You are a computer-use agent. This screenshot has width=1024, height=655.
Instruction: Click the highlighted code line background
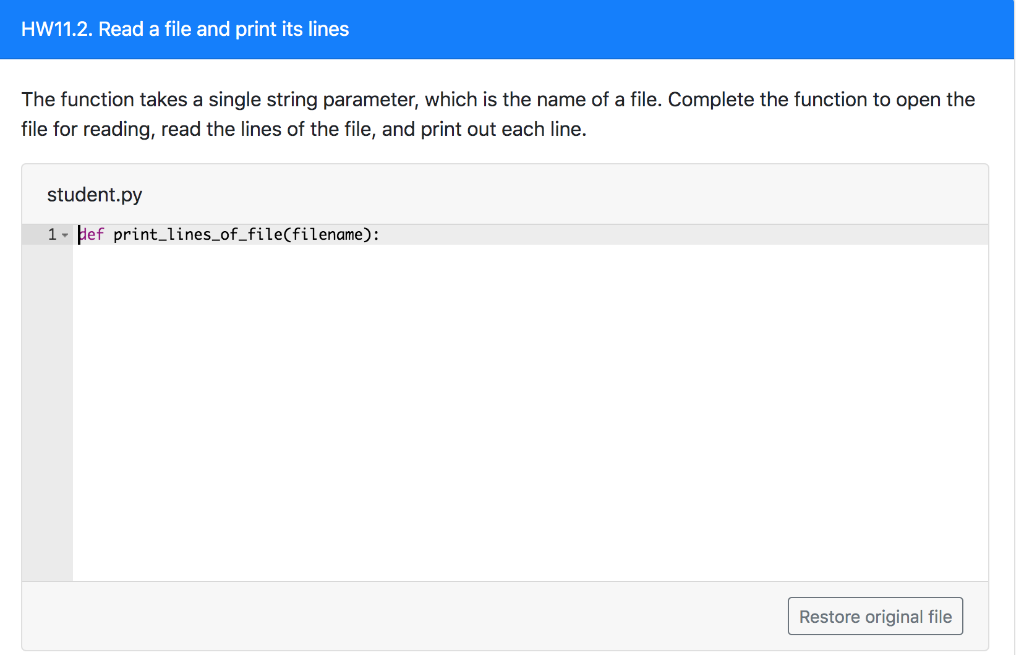coord(600,234)
